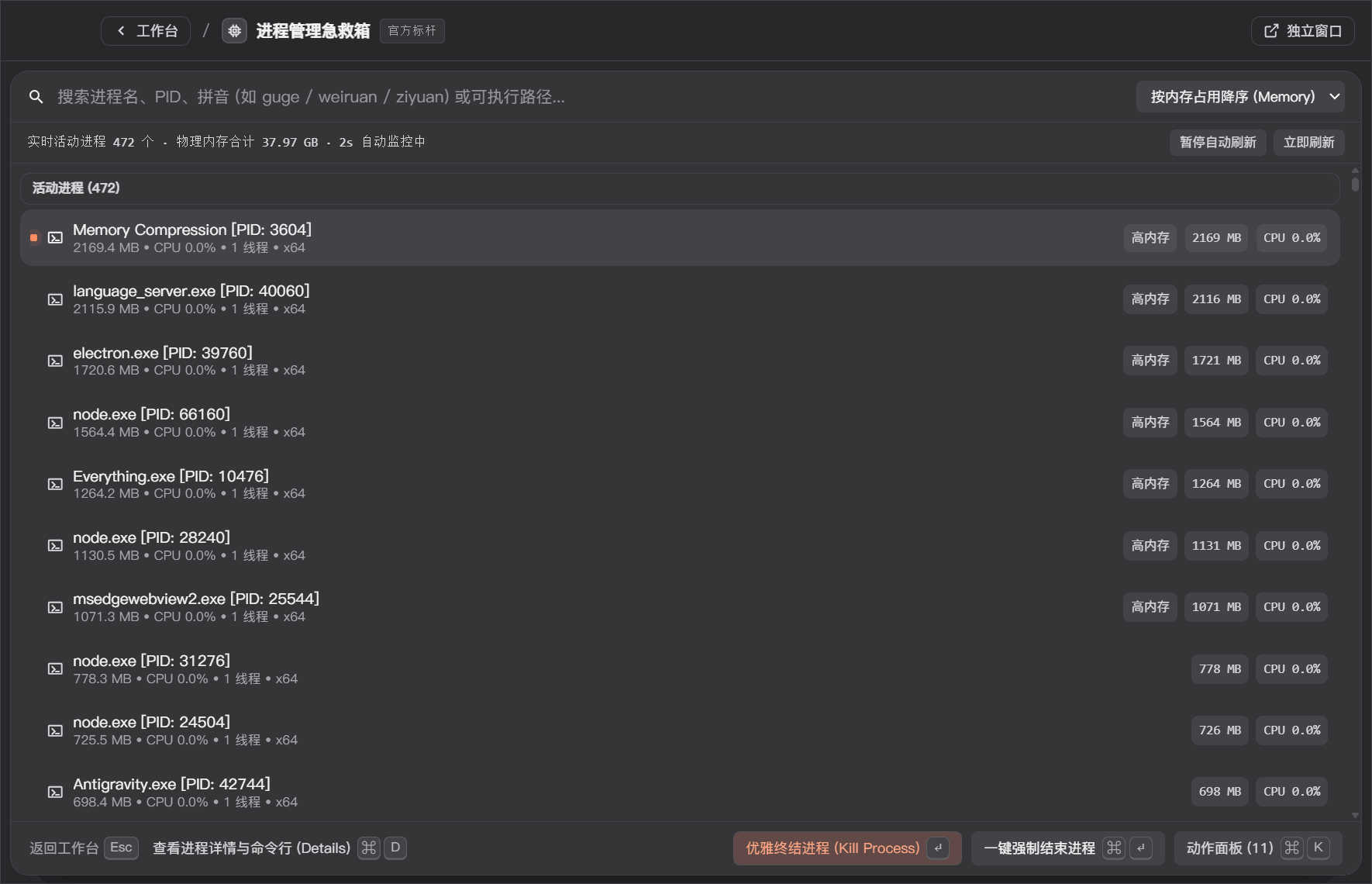This screenshot has width=1372, height=884.
Task: Click 返回工作台 at bottom left
Action: point(64,848)
